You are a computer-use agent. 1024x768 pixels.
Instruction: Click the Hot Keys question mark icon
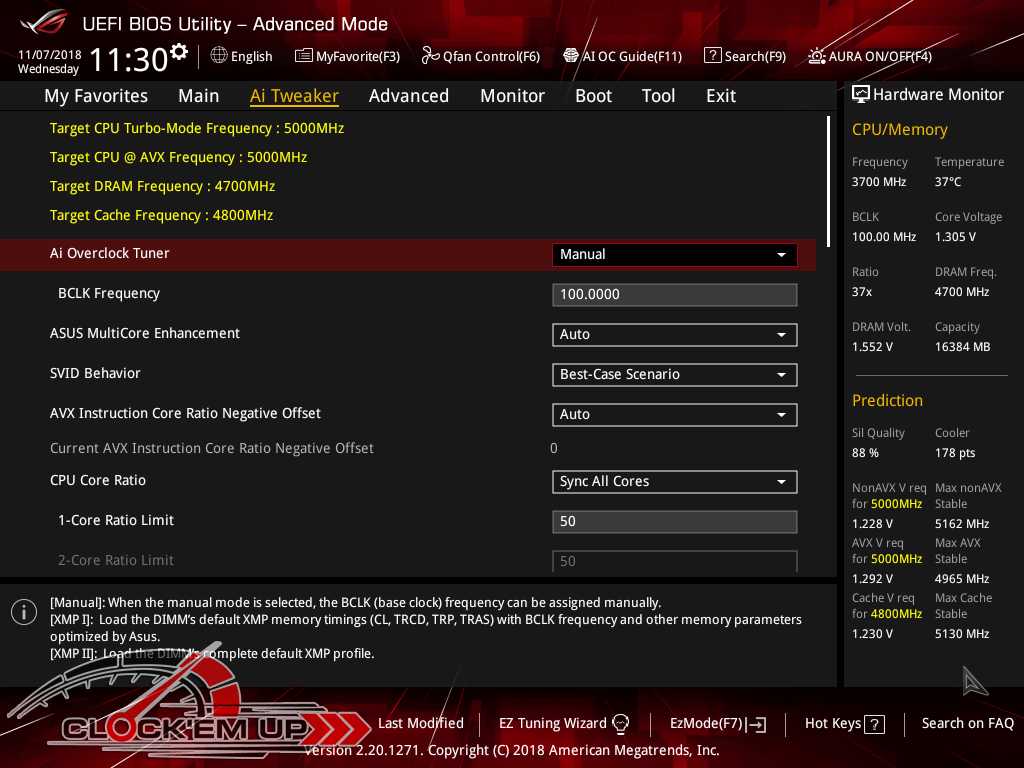874,724
